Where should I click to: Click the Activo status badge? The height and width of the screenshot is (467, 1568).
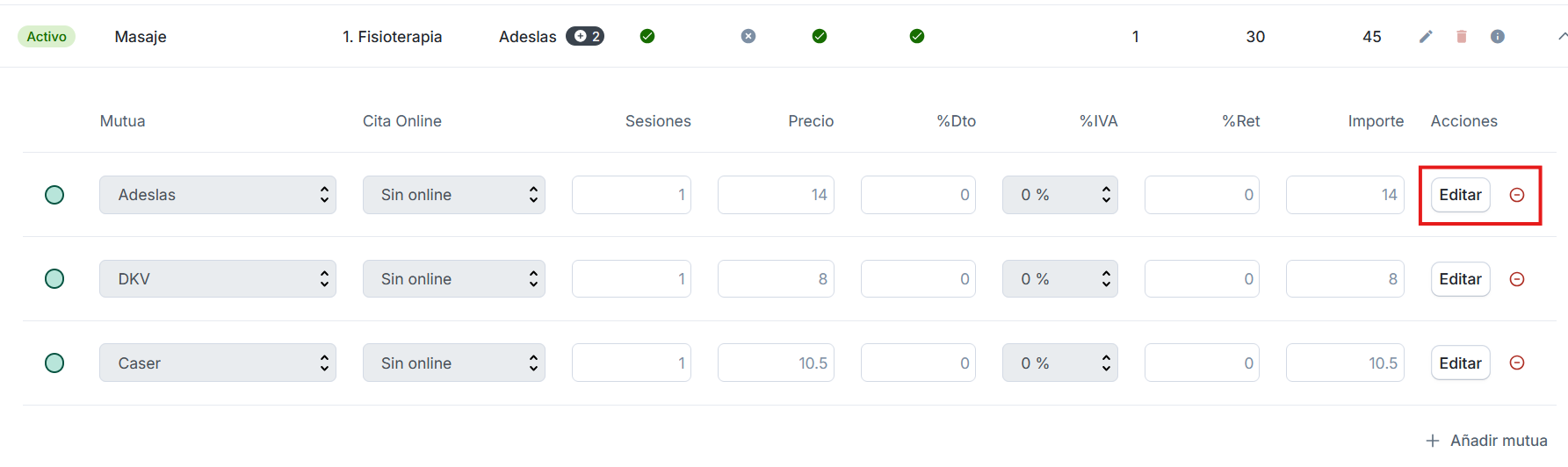[47, 36]
